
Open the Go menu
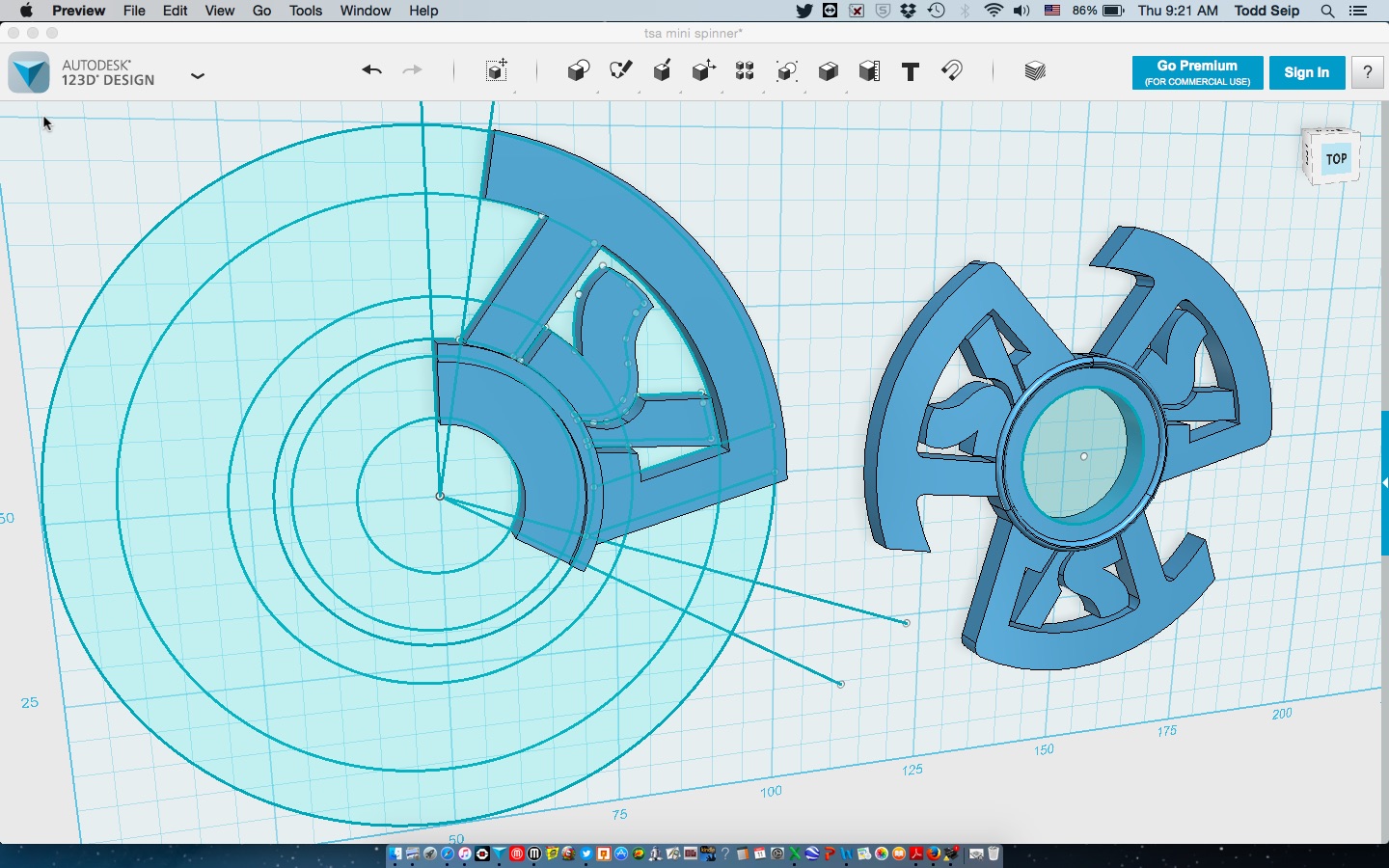261,11
